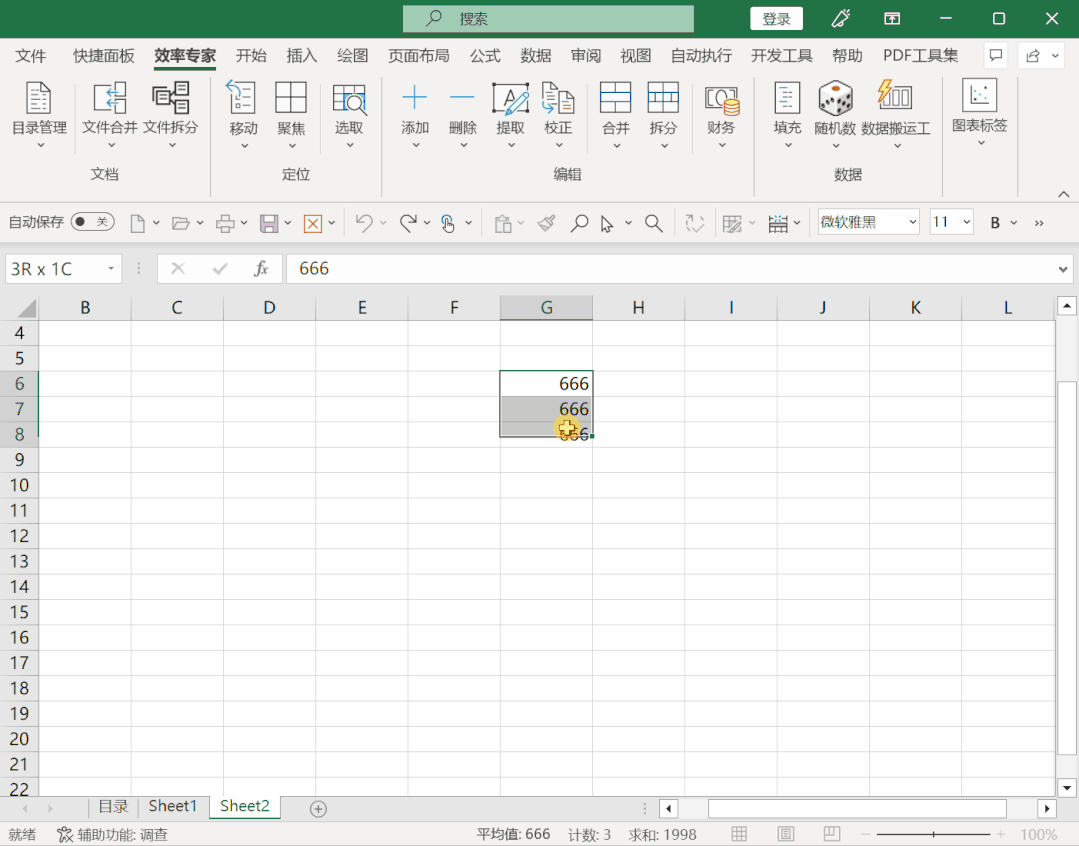The height and width of the screenshot is (846, 1079).
Task: Click the 文件合并 icon
Action: coord(109,99)
